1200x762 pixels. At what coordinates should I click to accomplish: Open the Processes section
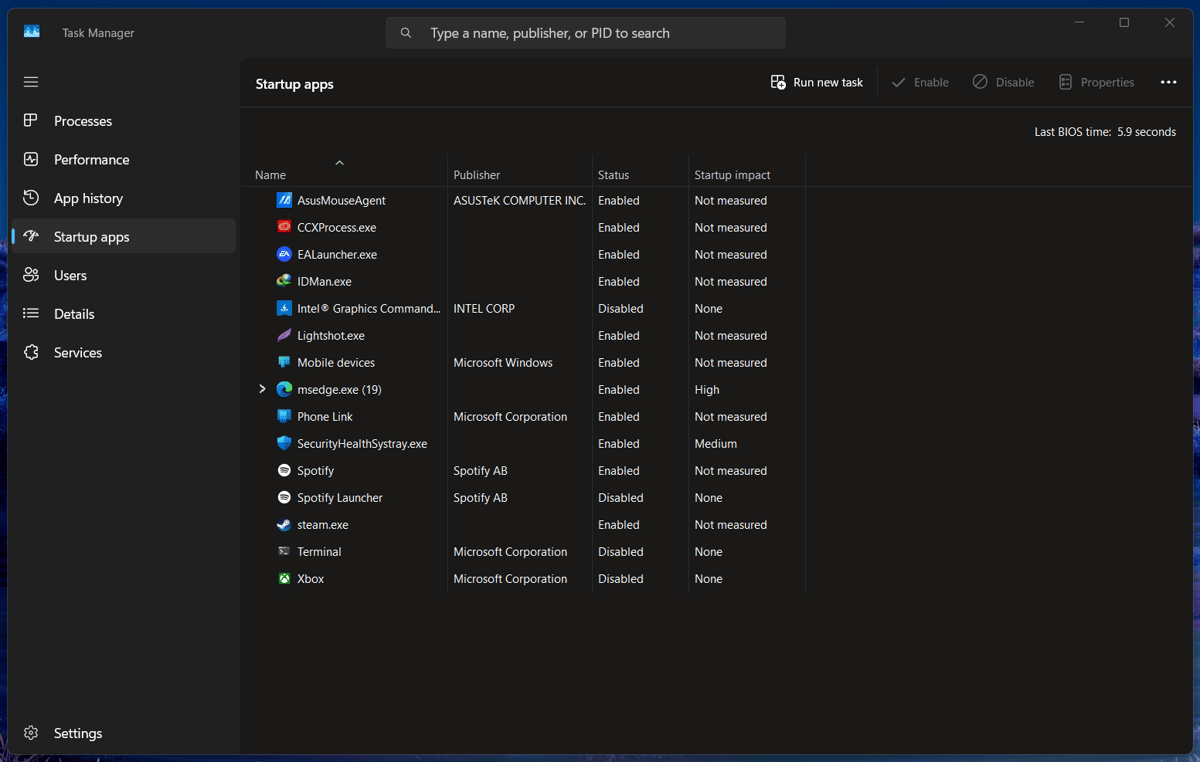(82, 120)
